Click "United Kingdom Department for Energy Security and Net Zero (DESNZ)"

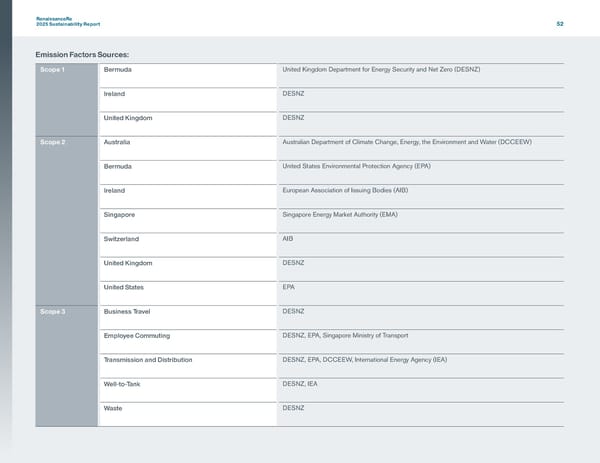[x=381, y=69]
